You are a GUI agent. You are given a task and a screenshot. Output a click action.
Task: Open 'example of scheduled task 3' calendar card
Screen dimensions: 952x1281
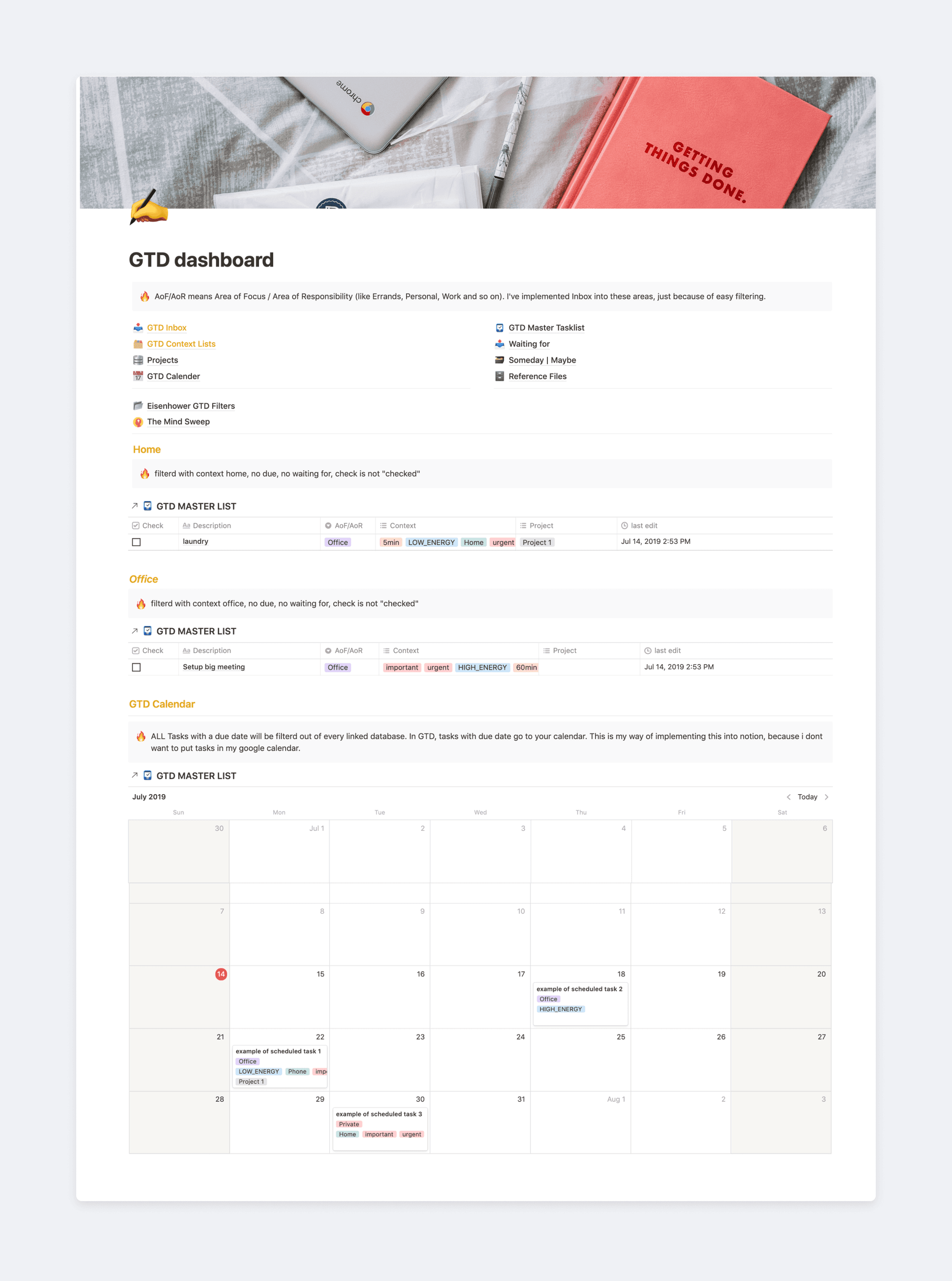[x=380, y=1129]
